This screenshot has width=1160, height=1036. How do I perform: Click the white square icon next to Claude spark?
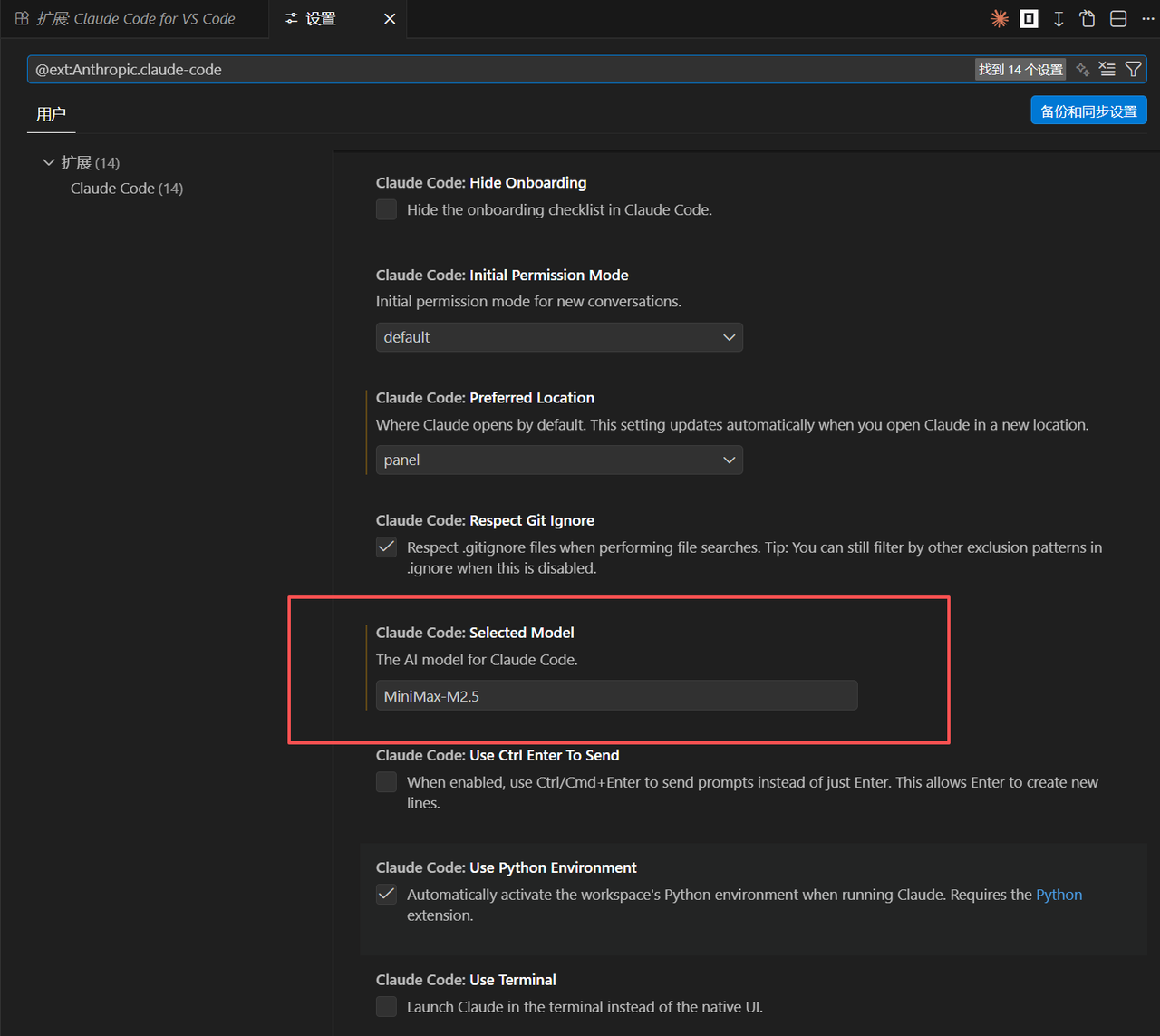click(x=1029, y=19)
